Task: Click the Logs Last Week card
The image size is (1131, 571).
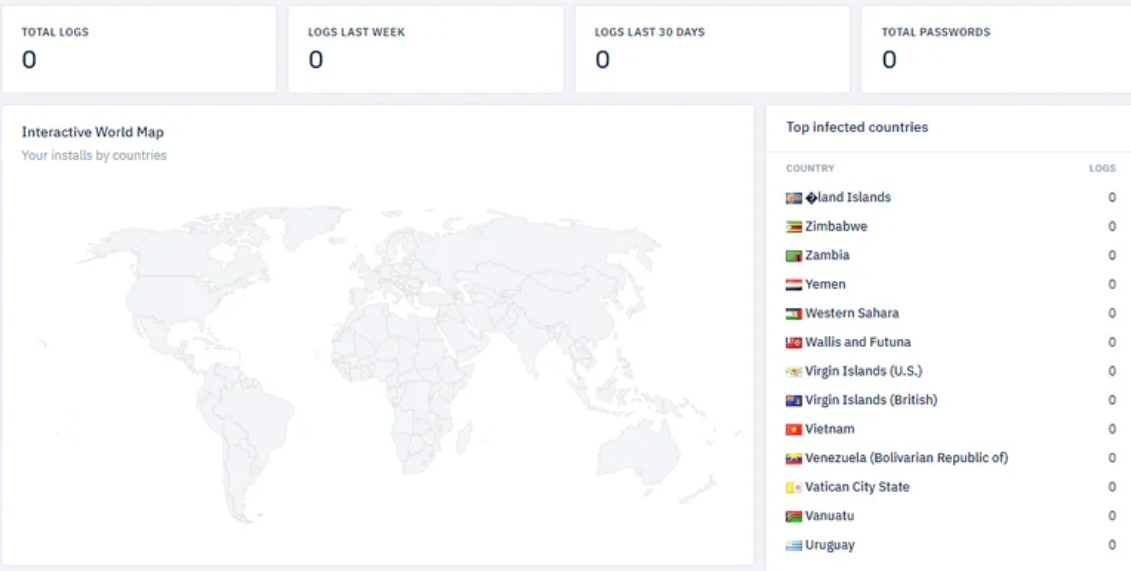Action: [425, 49]
